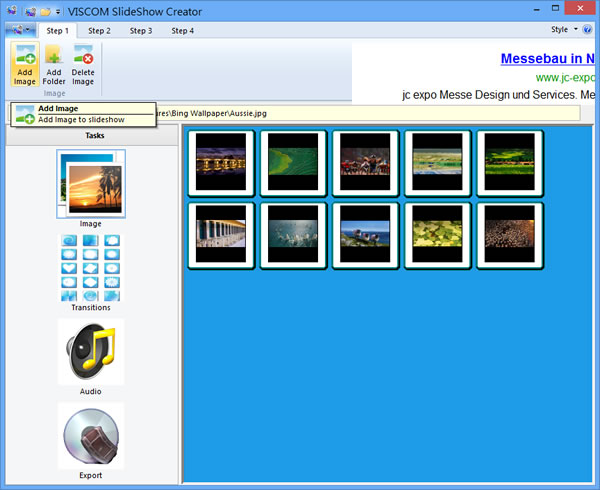This screenshot has height=490, width=600.
Task: Switch to the Step 2 tab
Action: point(99,31)
